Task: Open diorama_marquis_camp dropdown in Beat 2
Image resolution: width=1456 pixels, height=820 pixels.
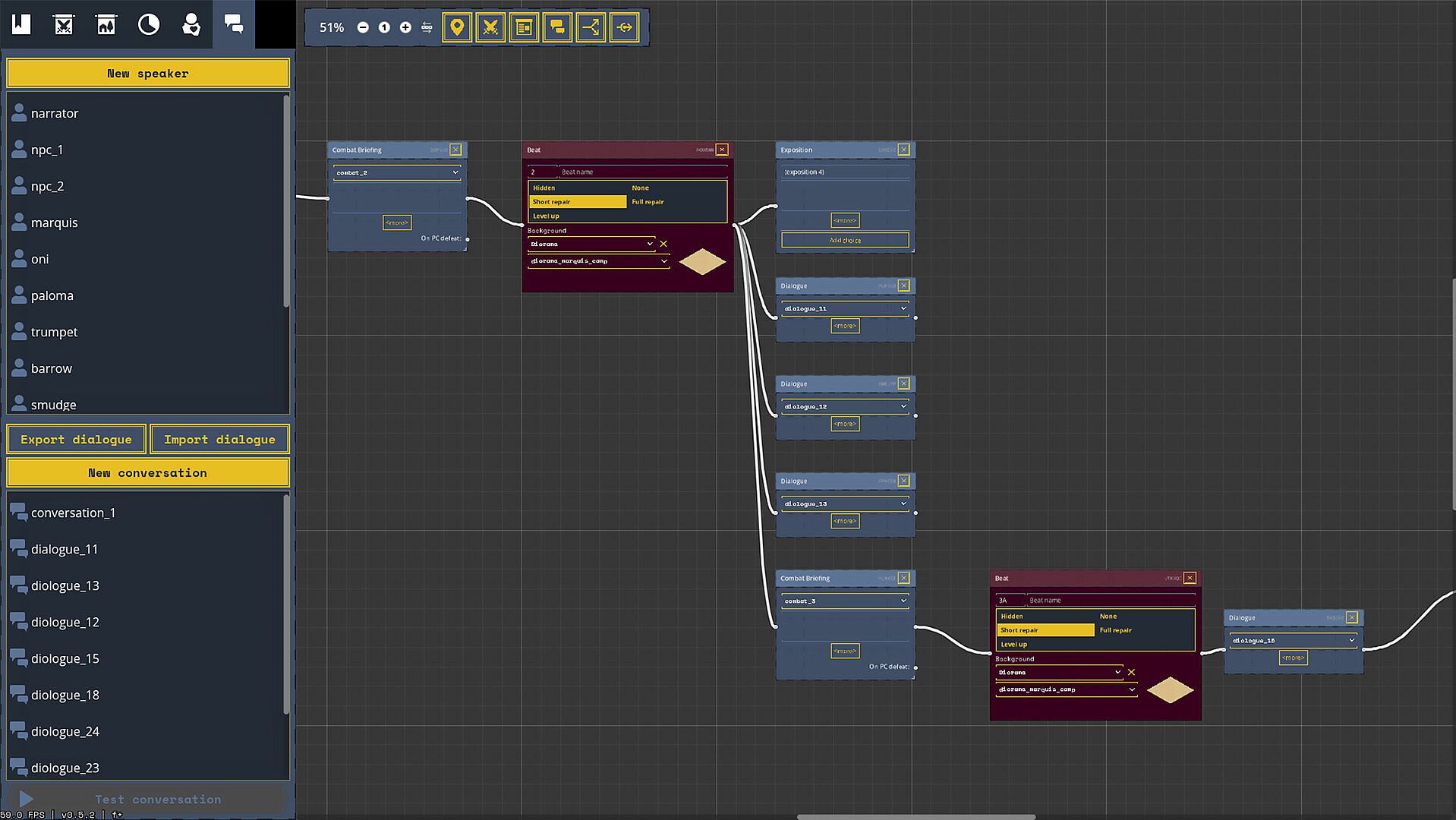Action: pyautogui.click(x=598, y=260)
